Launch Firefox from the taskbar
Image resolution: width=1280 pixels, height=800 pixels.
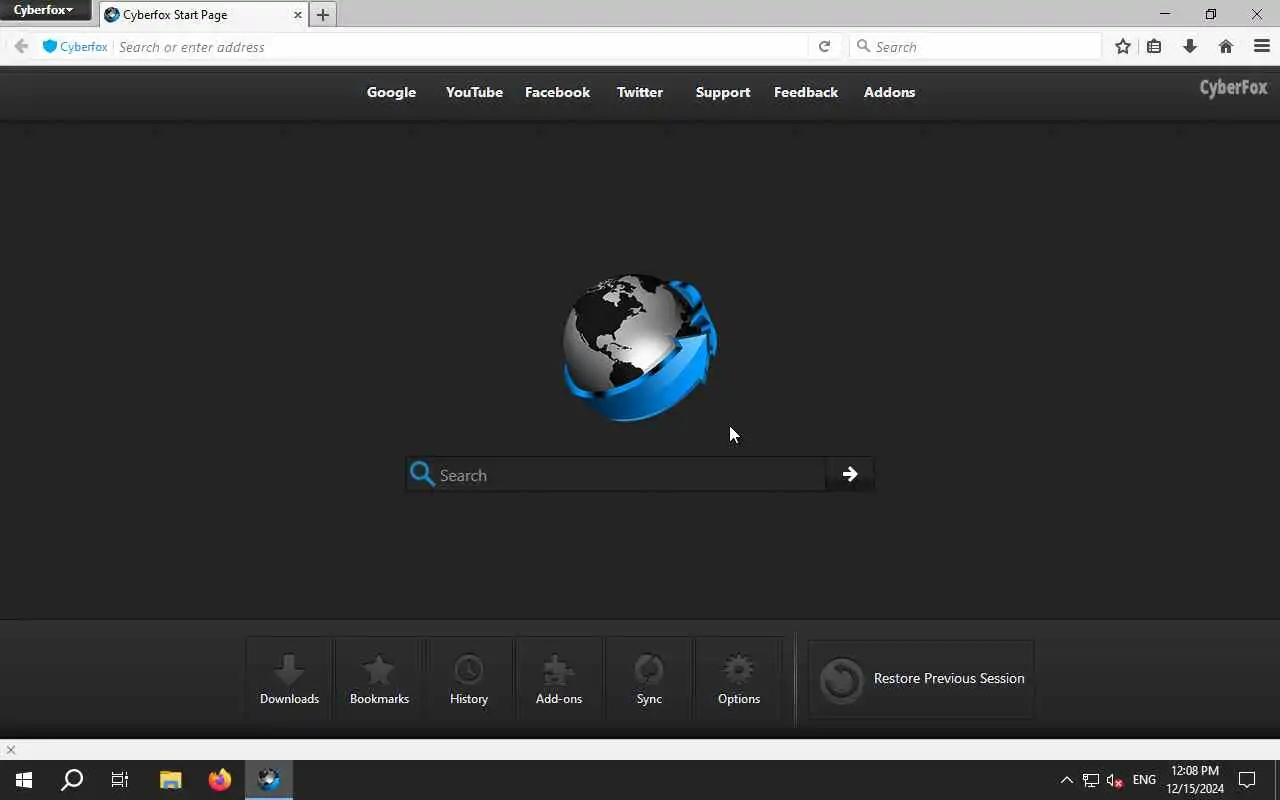[220, 780]
